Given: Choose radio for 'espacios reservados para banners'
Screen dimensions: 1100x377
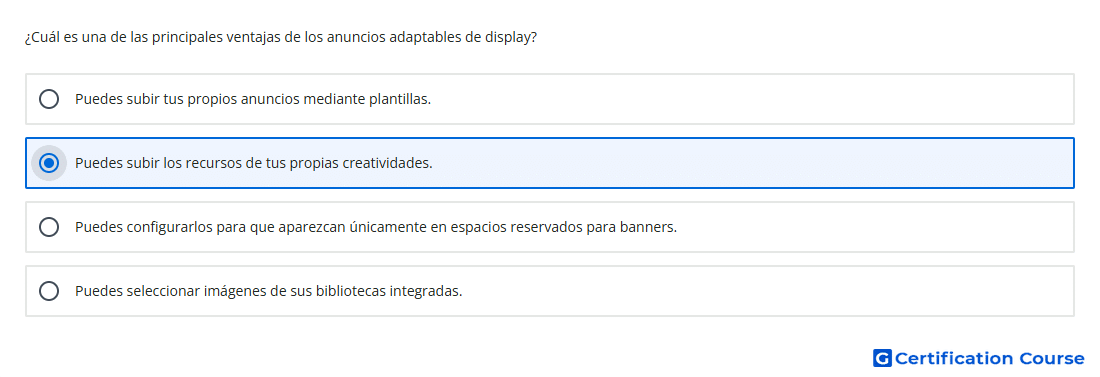Looking at the screenshot, I should 49,227.
